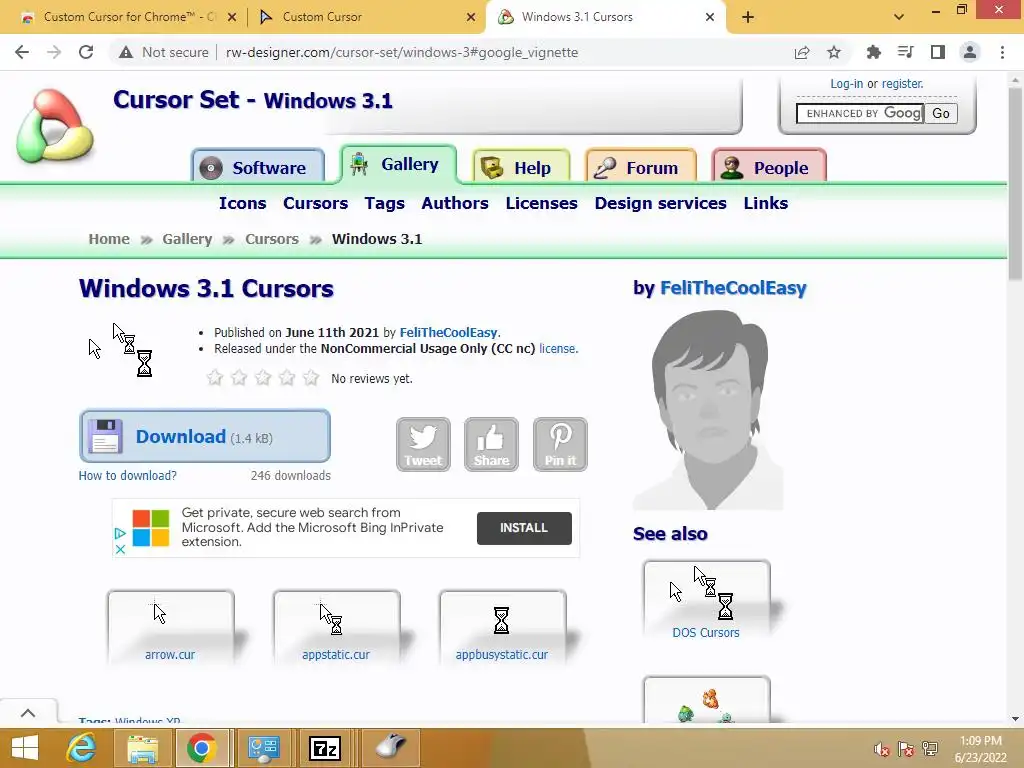Open the media control icon in toolbar
This screenshot has width=1024, height=768.
click(905, 52)
